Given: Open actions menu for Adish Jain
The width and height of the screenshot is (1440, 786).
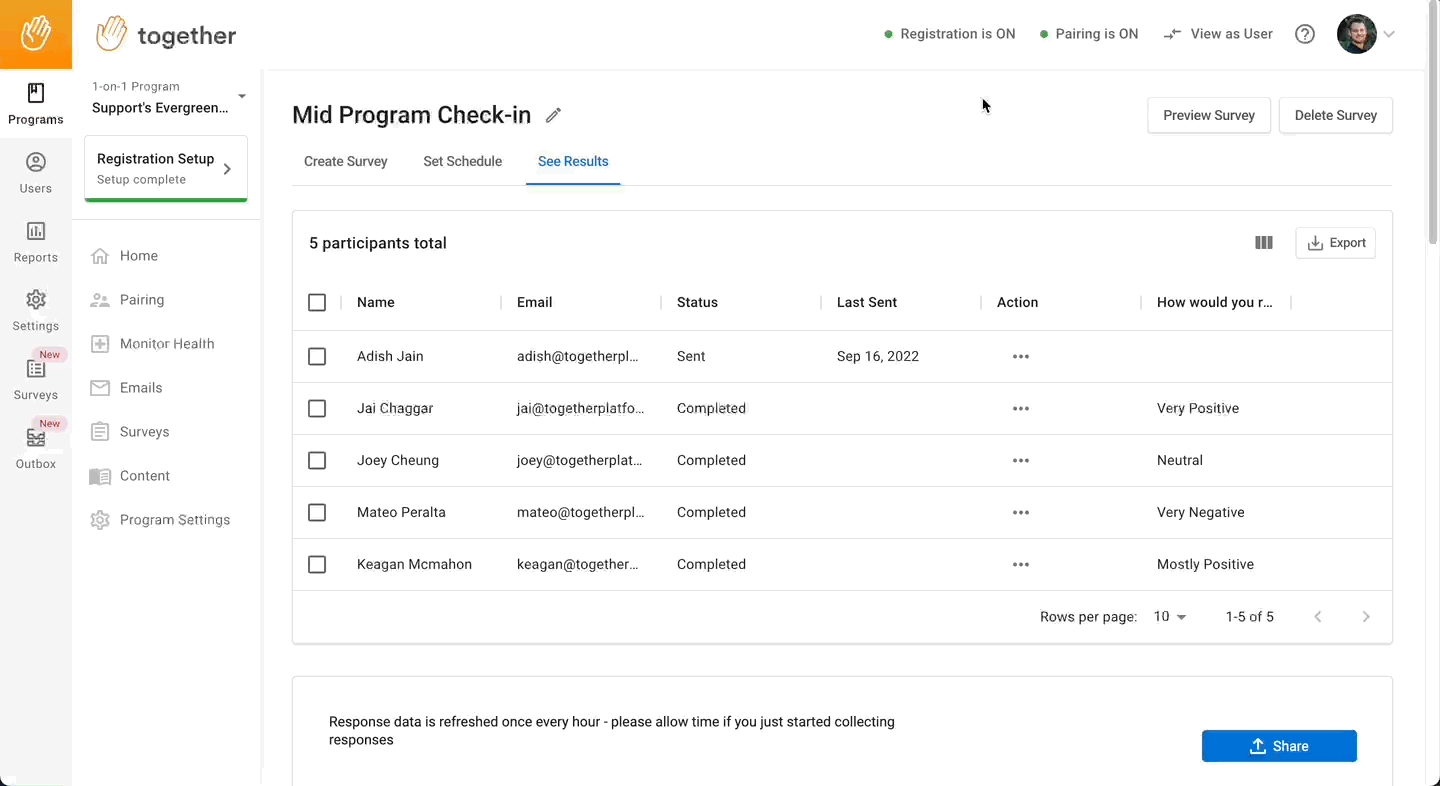Looking at the screenshot, I should click(1020, 357).
